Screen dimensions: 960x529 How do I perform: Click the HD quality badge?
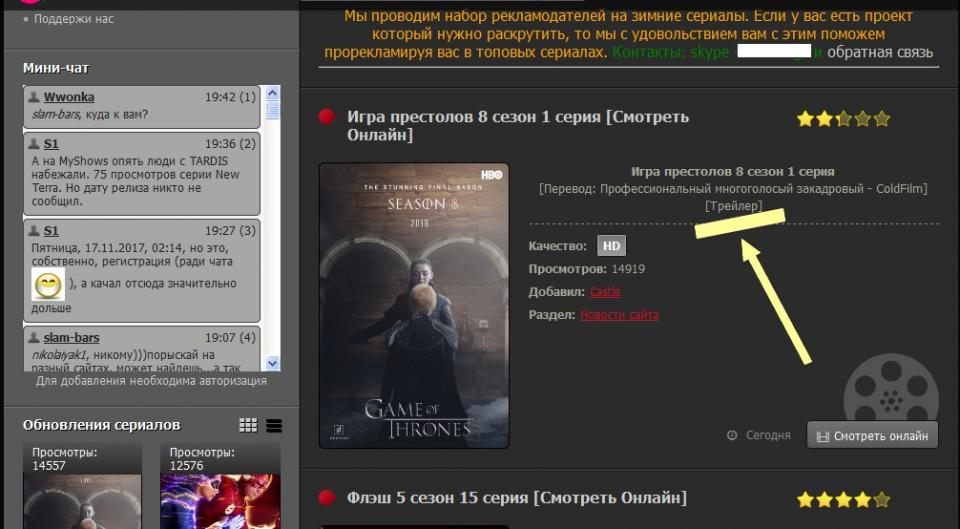[x=611, y=246]
